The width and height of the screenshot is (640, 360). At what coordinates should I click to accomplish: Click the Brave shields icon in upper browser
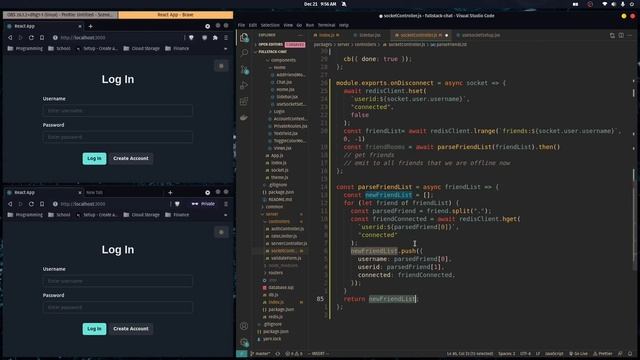(191, 38)
